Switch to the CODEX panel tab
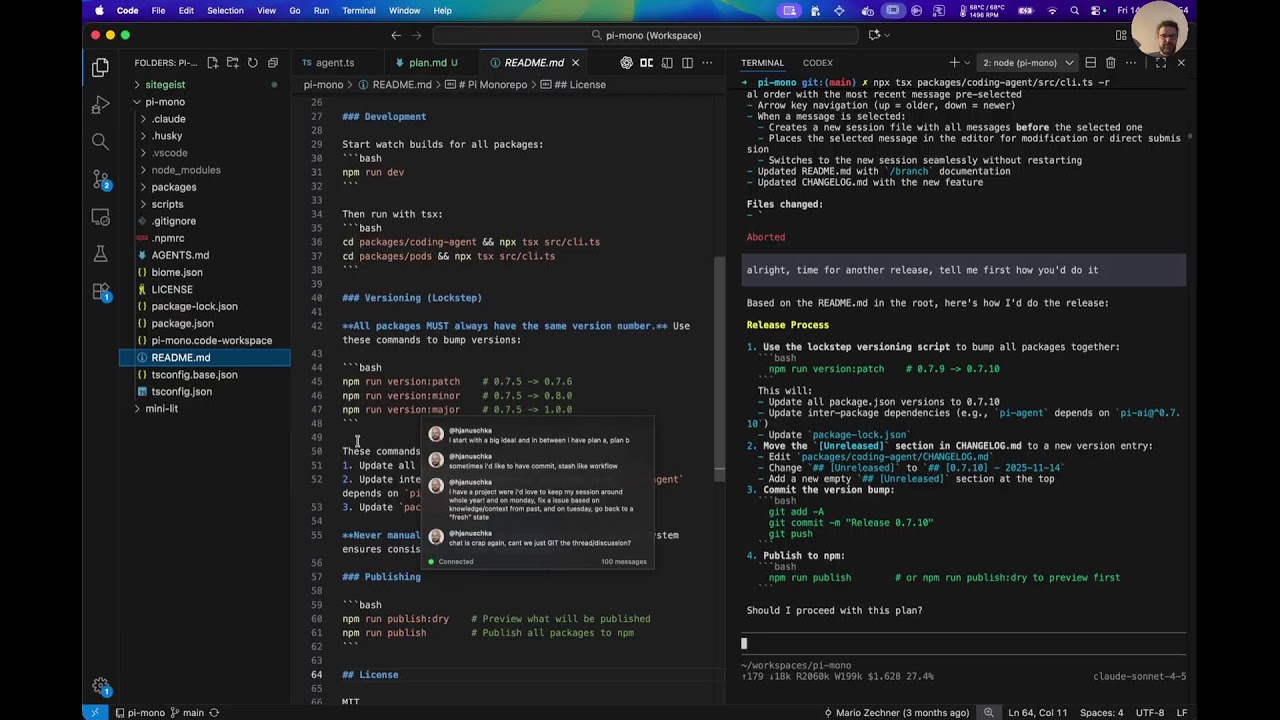 pyautogui.click(x=817, y=63)
